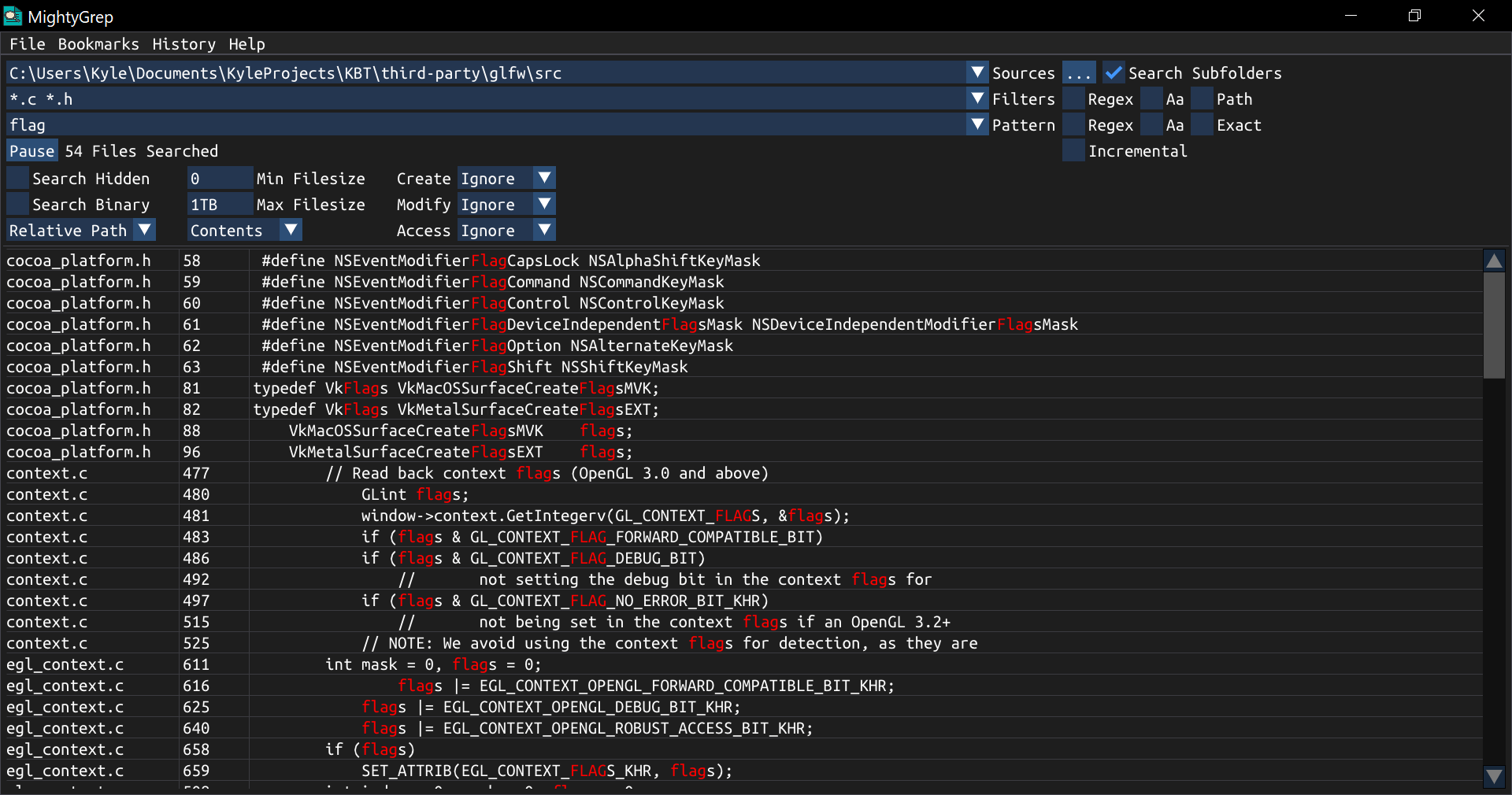Open the Bookmarks menu

tap(98, 44)
